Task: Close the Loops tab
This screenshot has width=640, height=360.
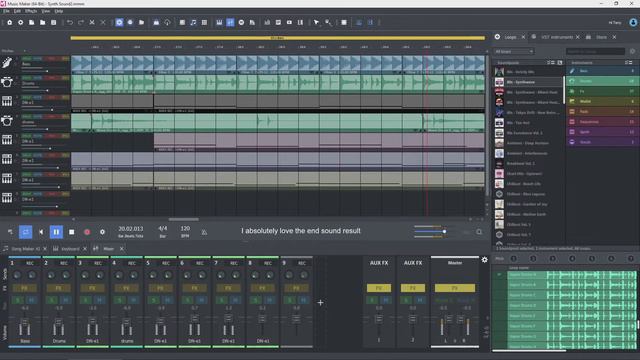Action: 523,37
